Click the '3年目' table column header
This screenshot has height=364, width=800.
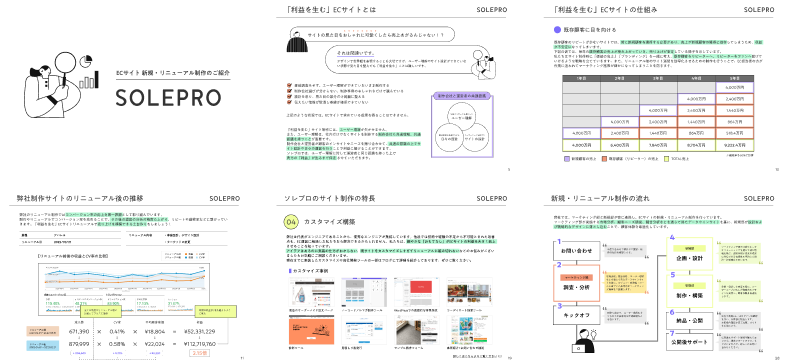click(658, 79)
